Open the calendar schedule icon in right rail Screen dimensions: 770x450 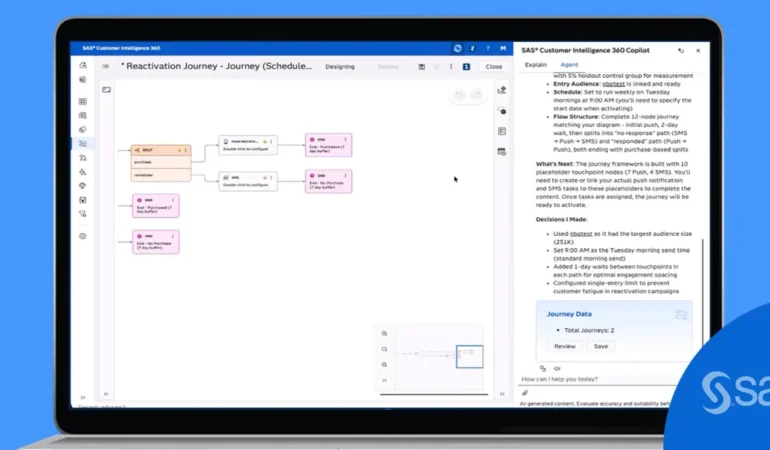click(x=501, y=152)
